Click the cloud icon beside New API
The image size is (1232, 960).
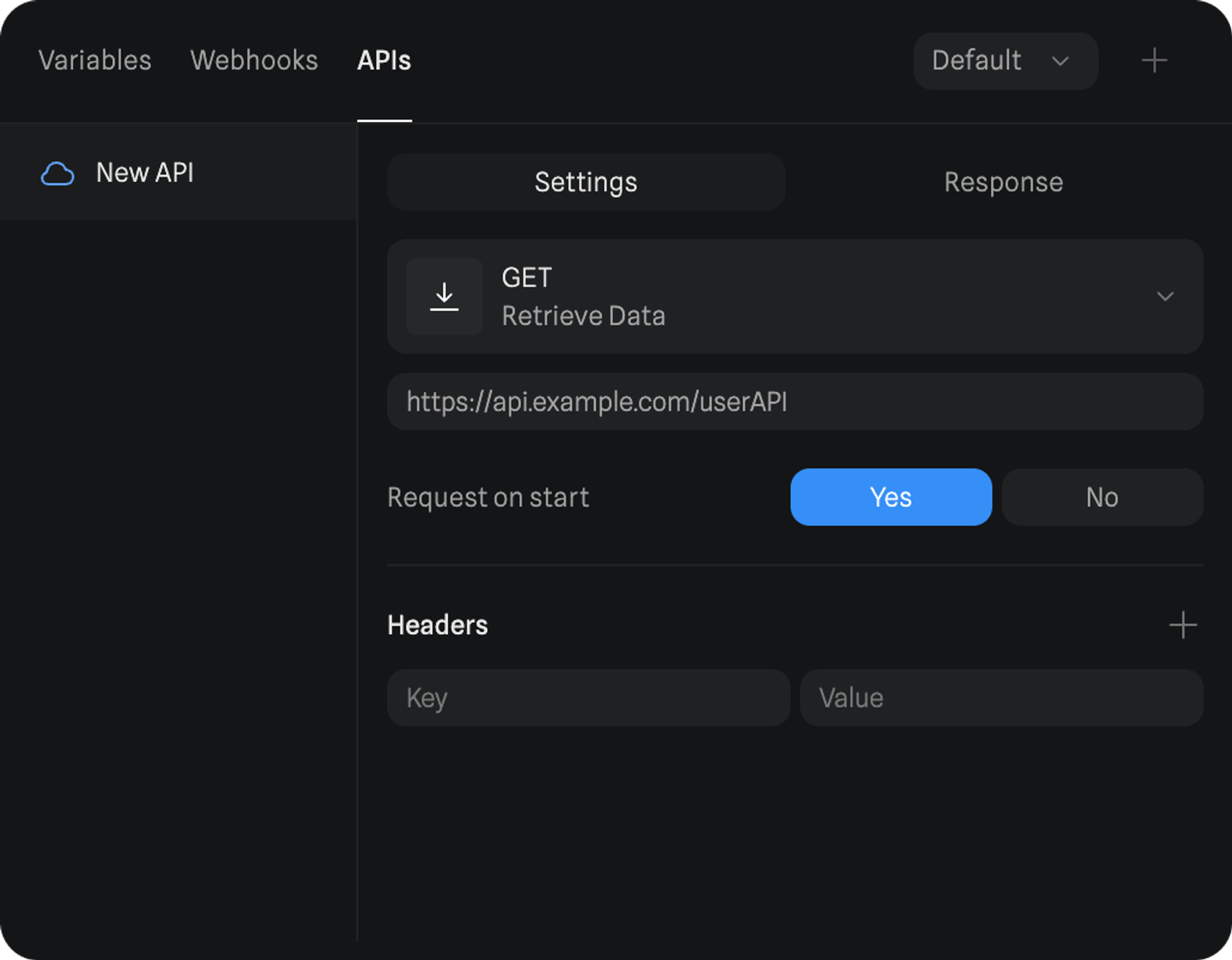click(x=57, y=174)
